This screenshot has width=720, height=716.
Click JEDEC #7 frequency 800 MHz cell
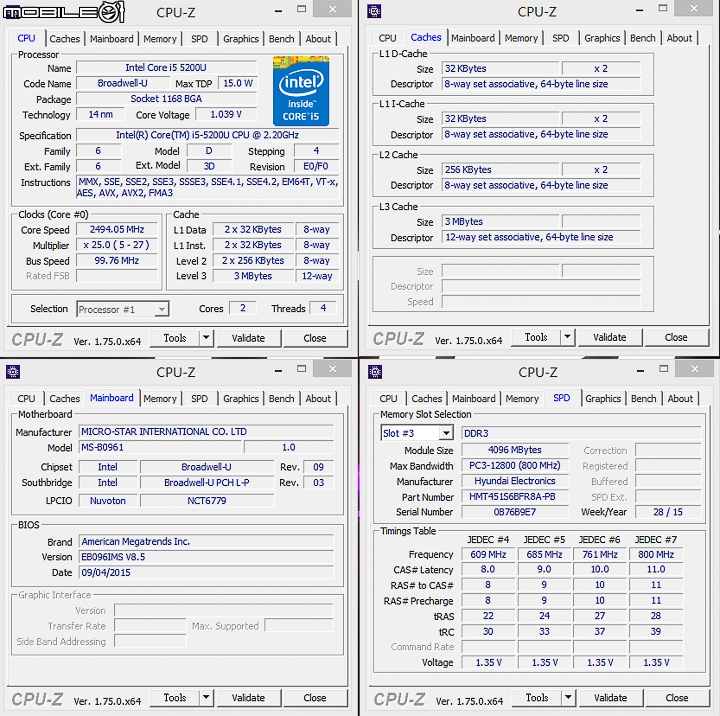click(x=656, y=554)
